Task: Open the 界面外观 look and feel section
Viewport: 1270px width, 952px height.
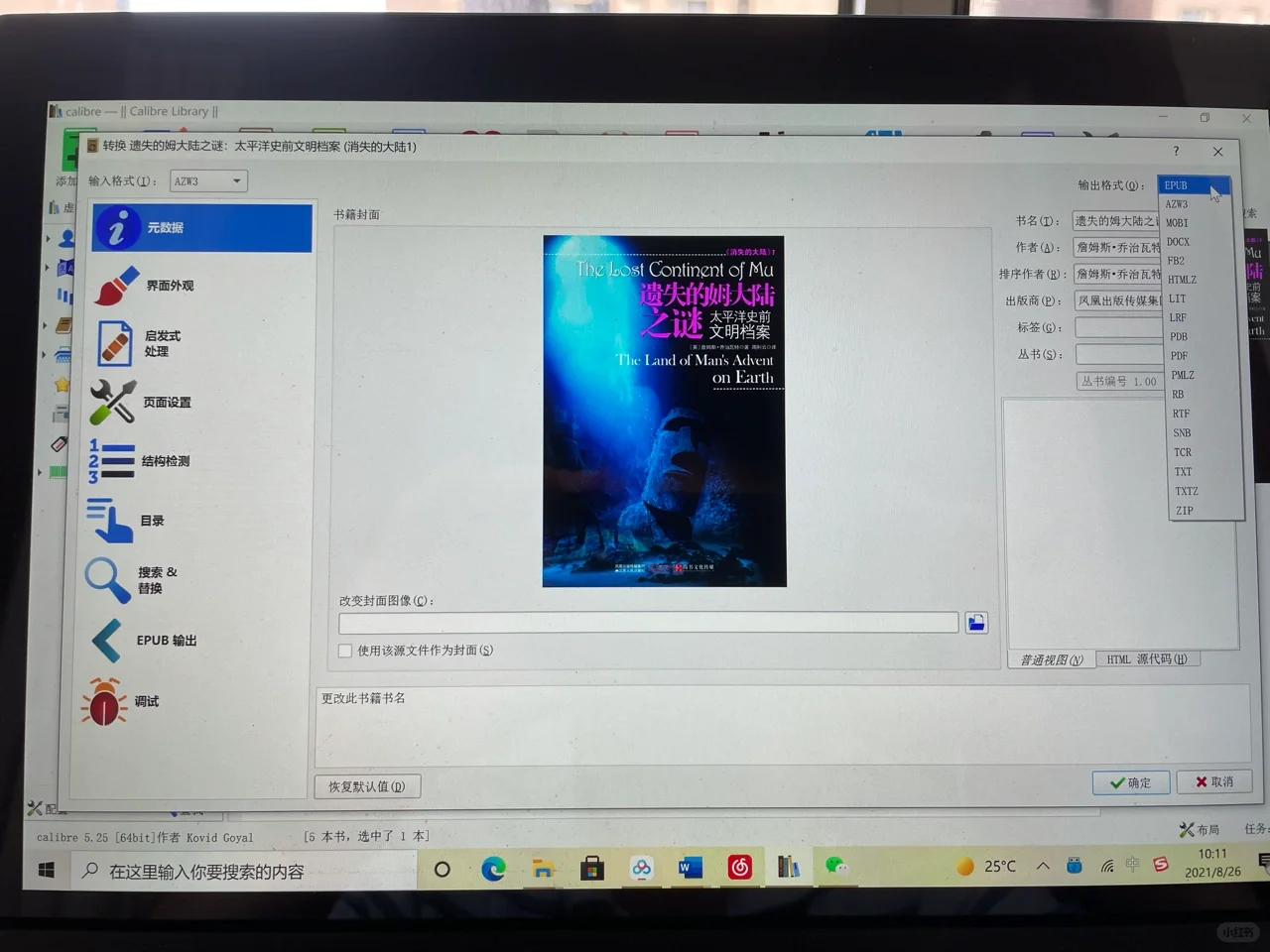Action: pyautogui.click(x=146, y=286)
